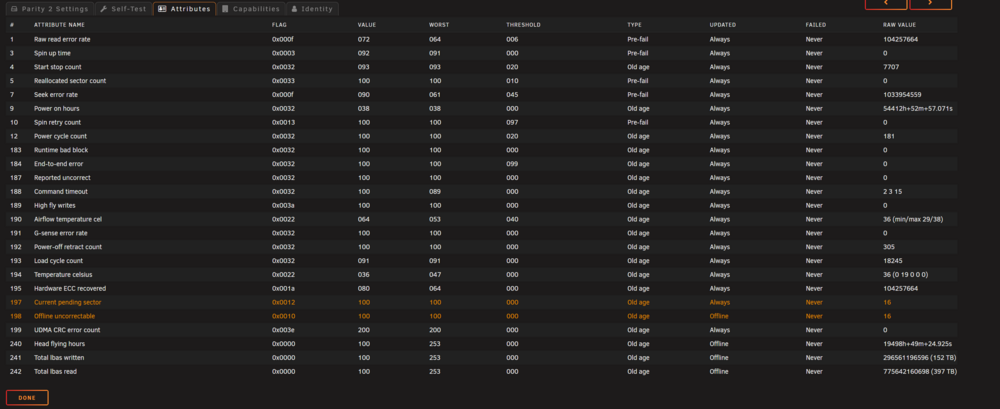1000x409 pixels.
Task: Click the DONE button
Action: [x=27, y=398]
